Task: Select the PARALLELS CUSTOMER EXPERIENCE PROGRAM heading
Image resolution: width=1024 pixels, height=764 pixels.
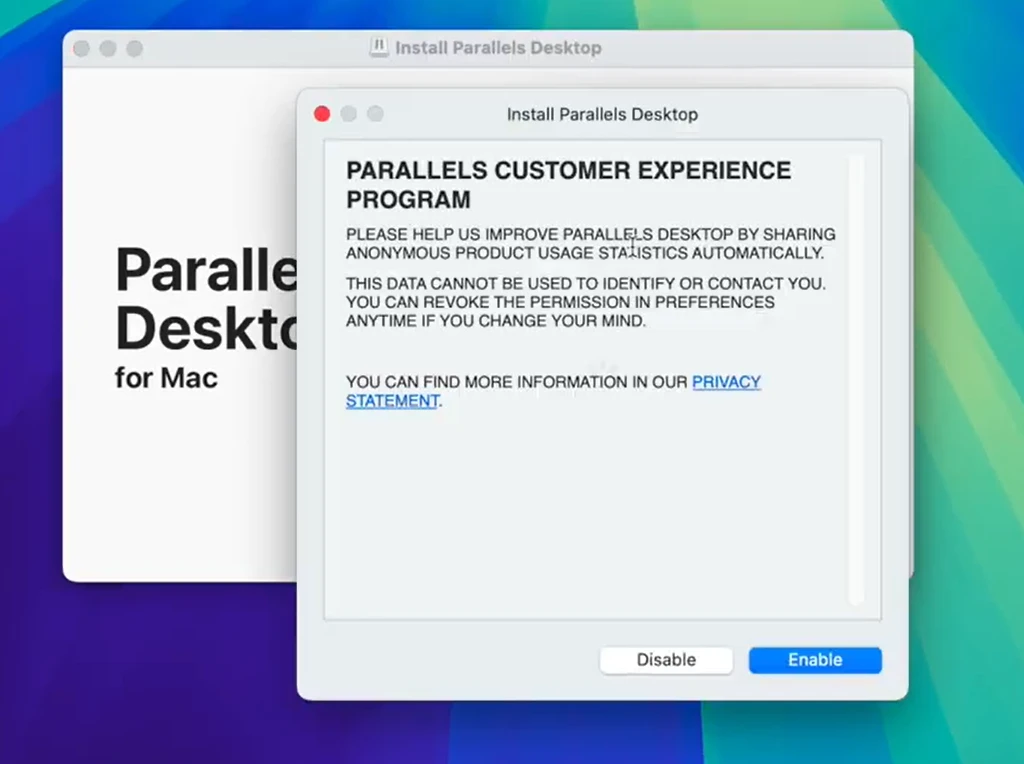Action: (x=568, y=185)
